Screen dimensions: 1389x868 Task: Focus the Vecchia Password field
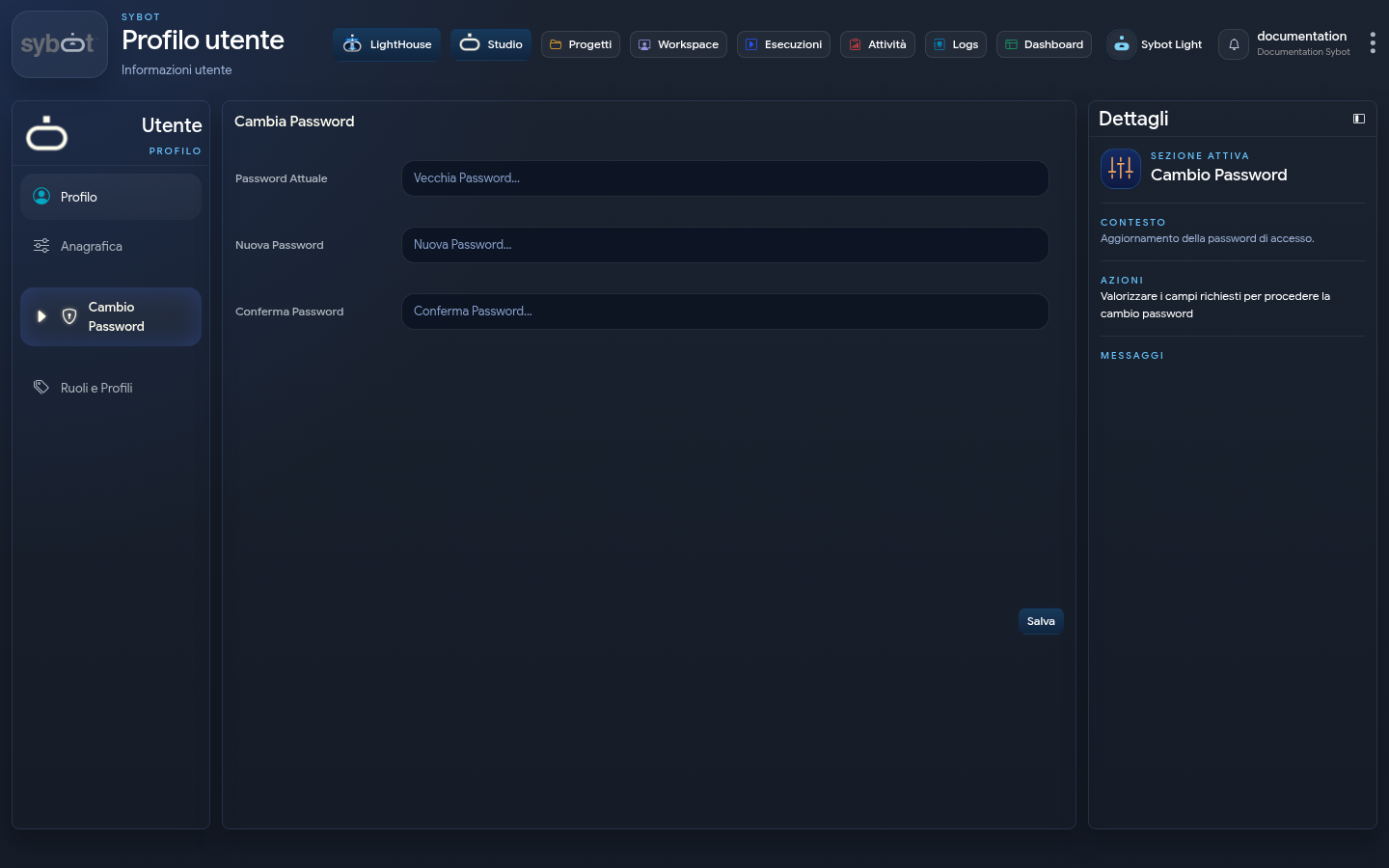[x=725, y=178]
